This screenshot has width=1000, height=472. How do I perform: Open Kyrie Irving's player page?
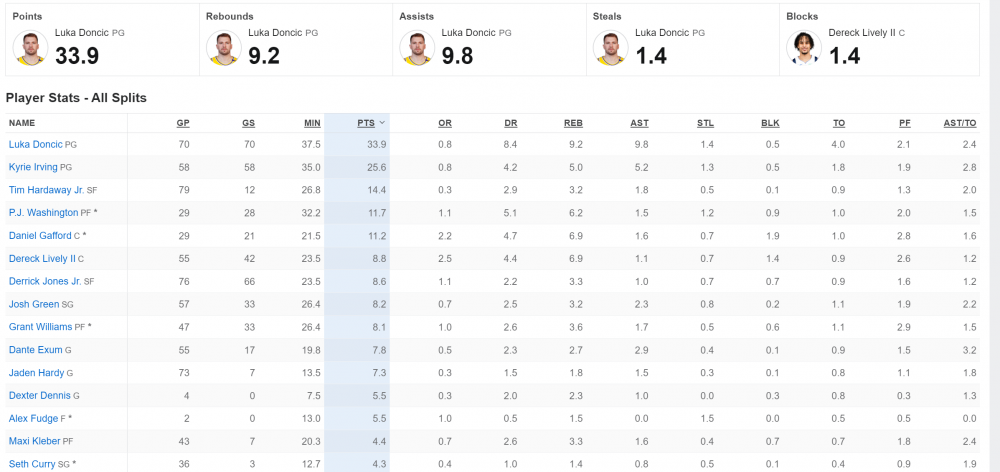[x=33, y=167]
